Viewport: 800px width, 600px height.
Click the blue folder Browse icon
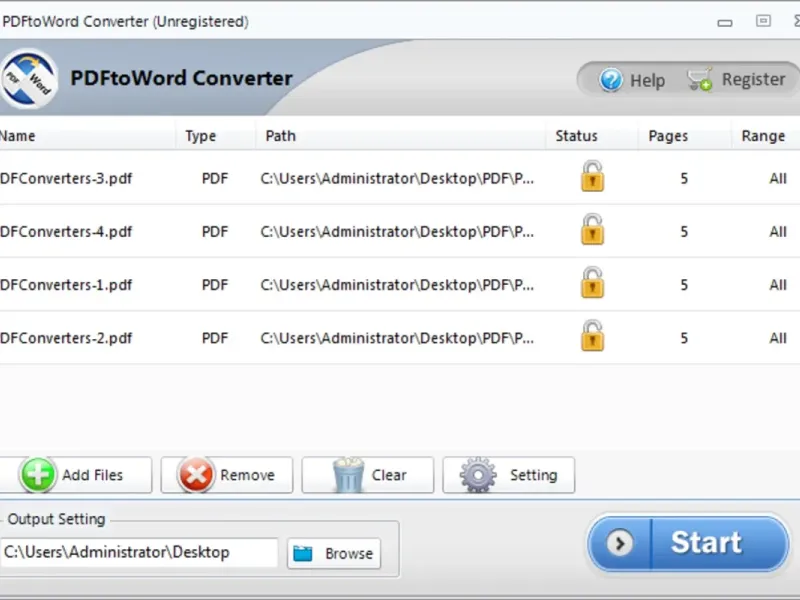[303, 553]
